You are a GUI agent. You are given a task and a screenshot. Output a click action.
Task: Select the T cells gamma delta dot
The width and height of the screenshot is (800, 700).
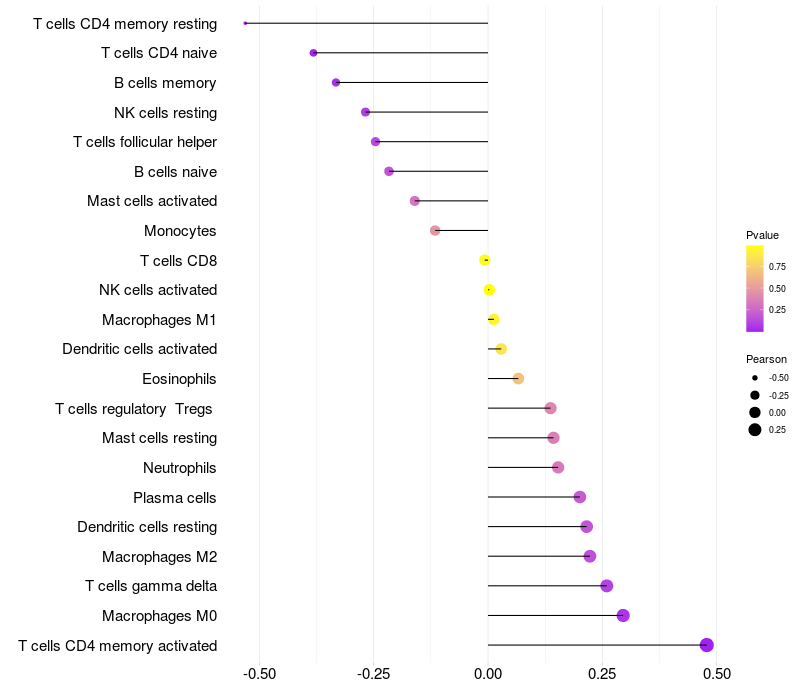click(x=606, y=586)
